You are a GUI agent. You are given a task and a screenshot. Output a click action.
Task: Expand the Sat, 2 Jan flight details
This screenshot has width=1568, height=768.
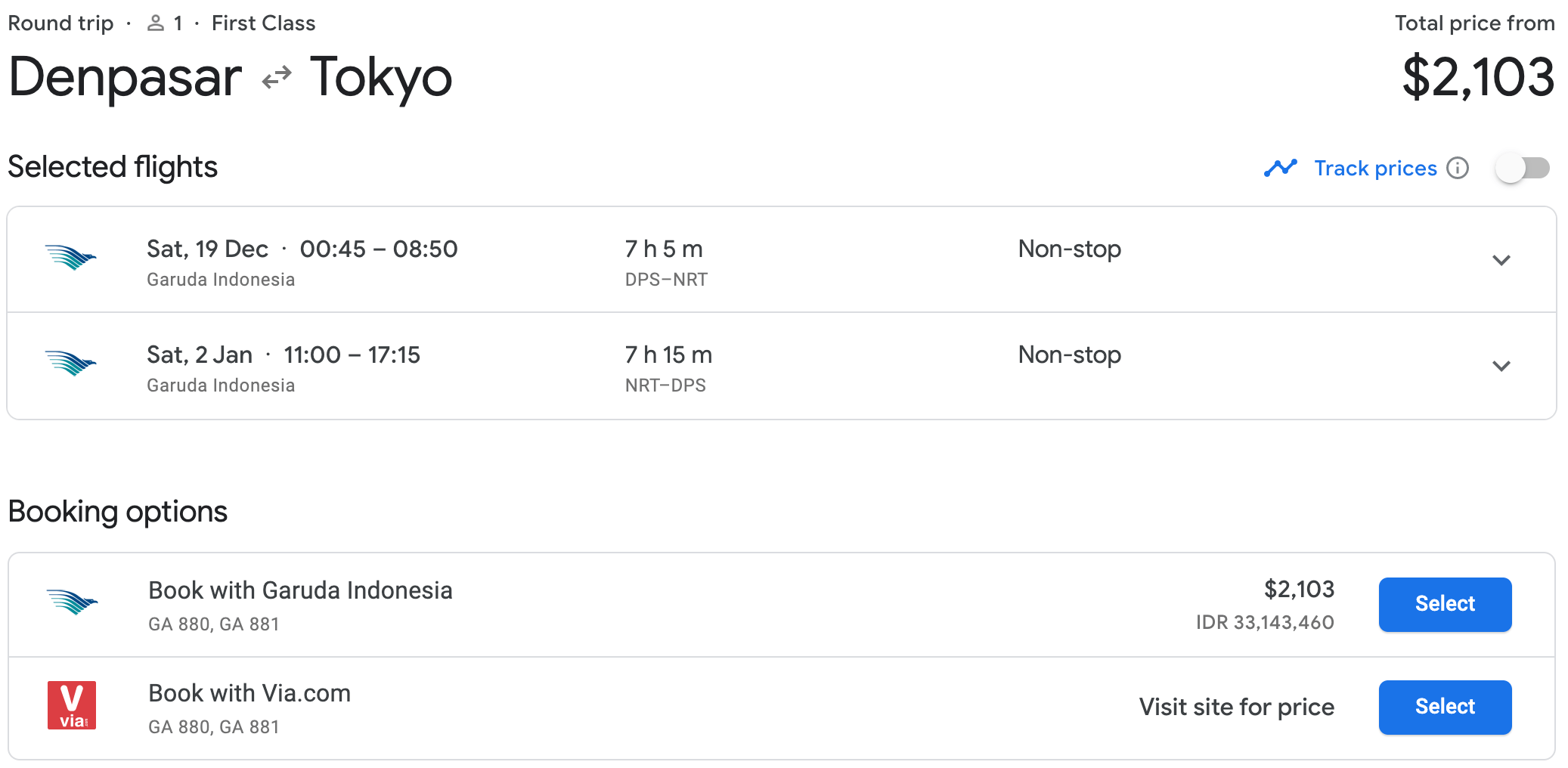pos(1501,366)
